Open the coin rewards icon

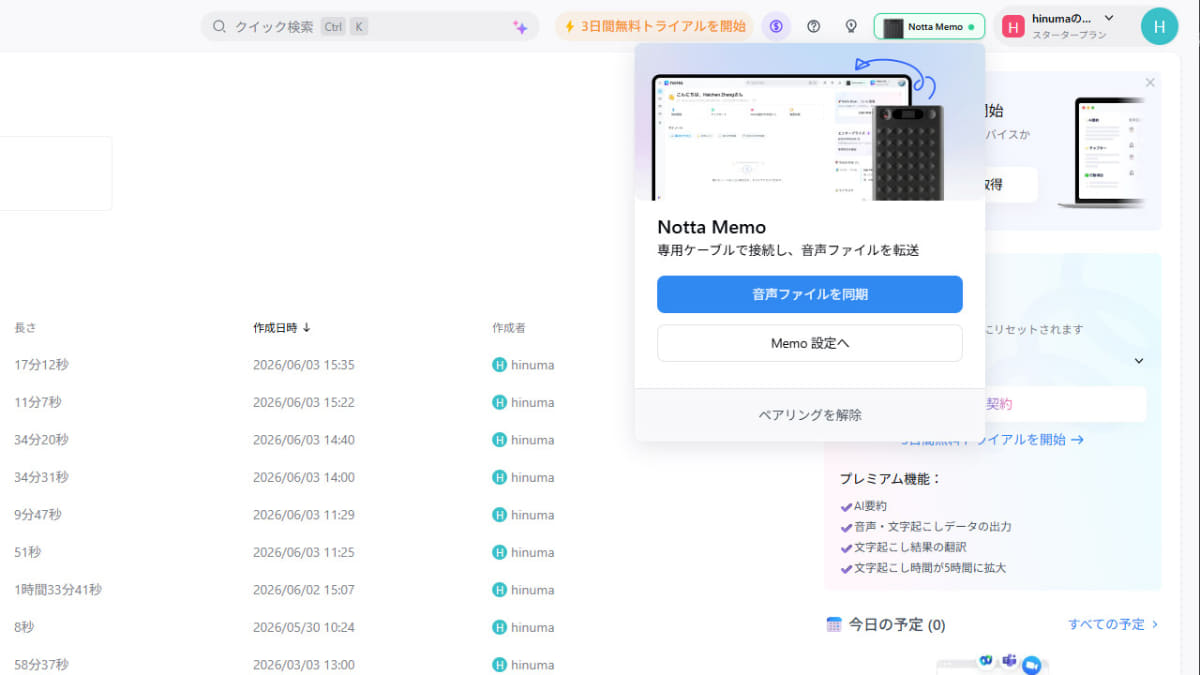tap(776, 26)
